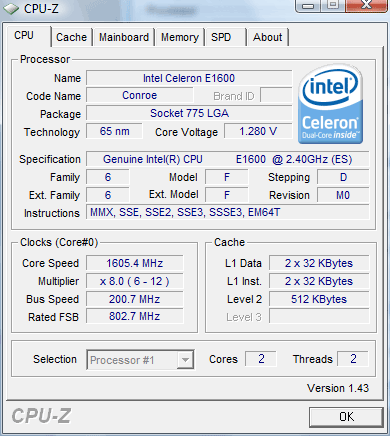Click the Core Speed value field

(135, 263)
